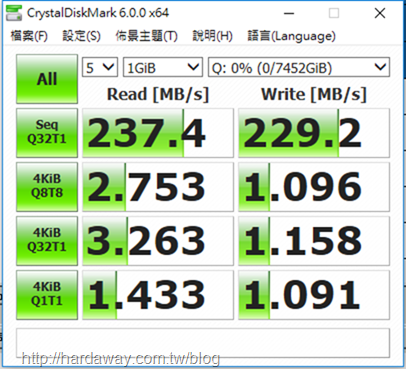Close the CrystalDiskMark window
The width and height of the screenshot is (406, 369).
pos(380,13)
